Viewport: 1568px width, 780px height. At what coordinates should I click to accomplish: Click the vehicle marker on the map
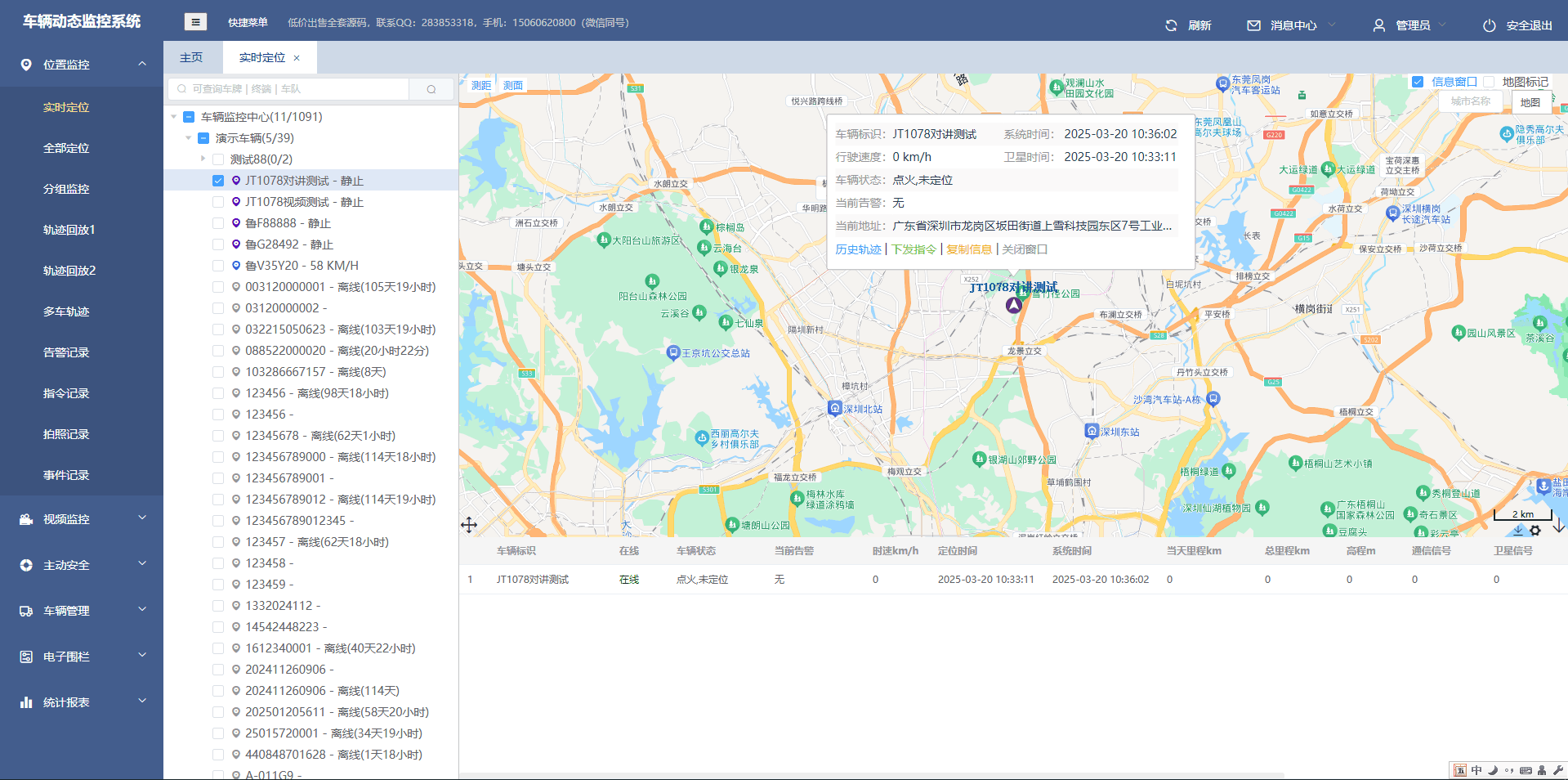tap(1014, 305)
